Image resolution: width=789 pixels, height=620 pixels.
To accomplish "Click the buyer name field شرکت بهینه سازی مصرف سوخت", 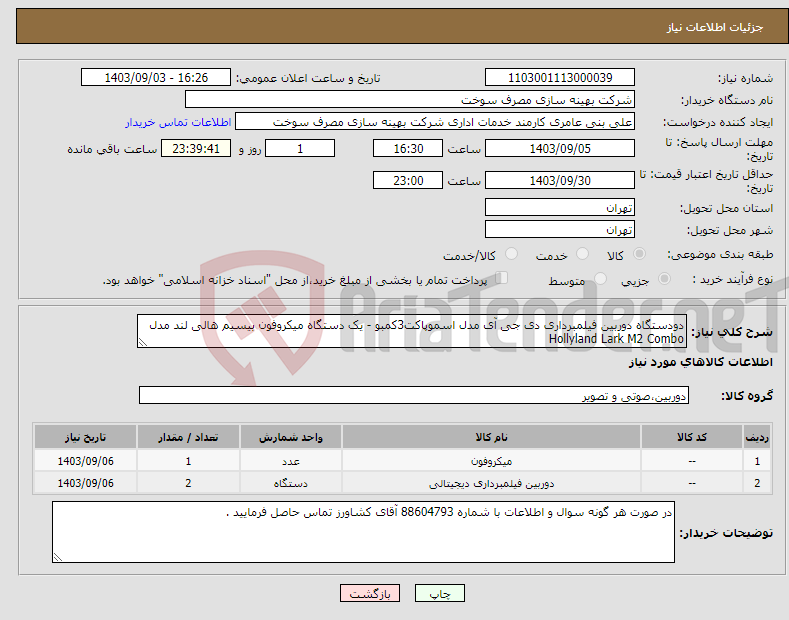I will tap(410, 100).
